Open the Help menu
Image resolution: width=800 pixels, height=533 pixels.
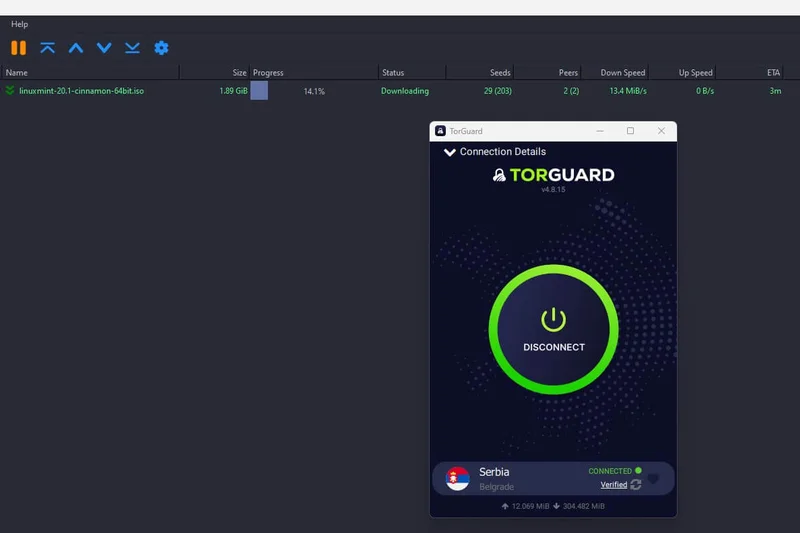click(x=19, y=24)
